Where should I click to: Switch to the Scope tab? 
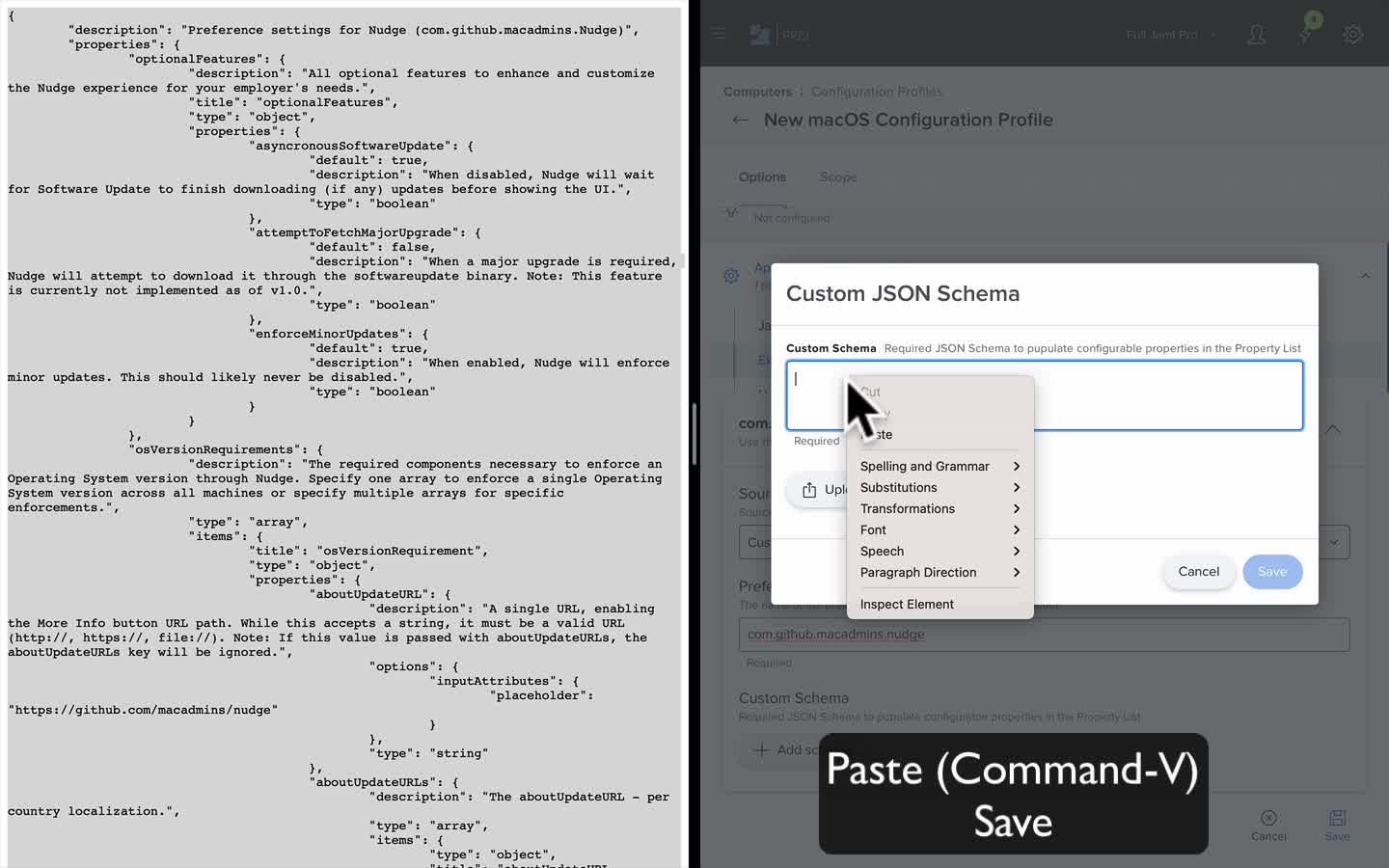(838, 176)
